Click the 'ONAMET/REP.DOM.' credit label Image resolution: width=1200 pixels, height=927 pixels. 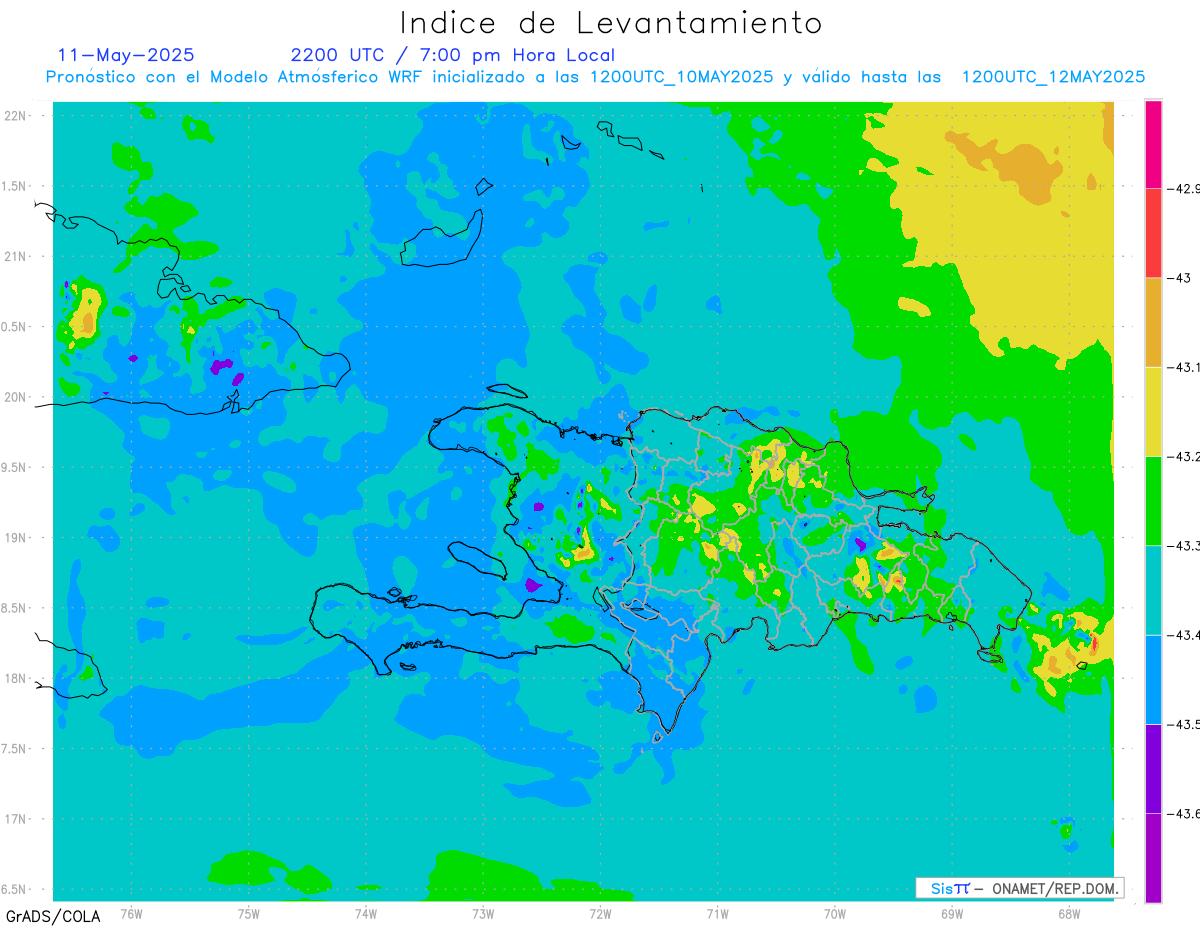tap(1055, 888)
